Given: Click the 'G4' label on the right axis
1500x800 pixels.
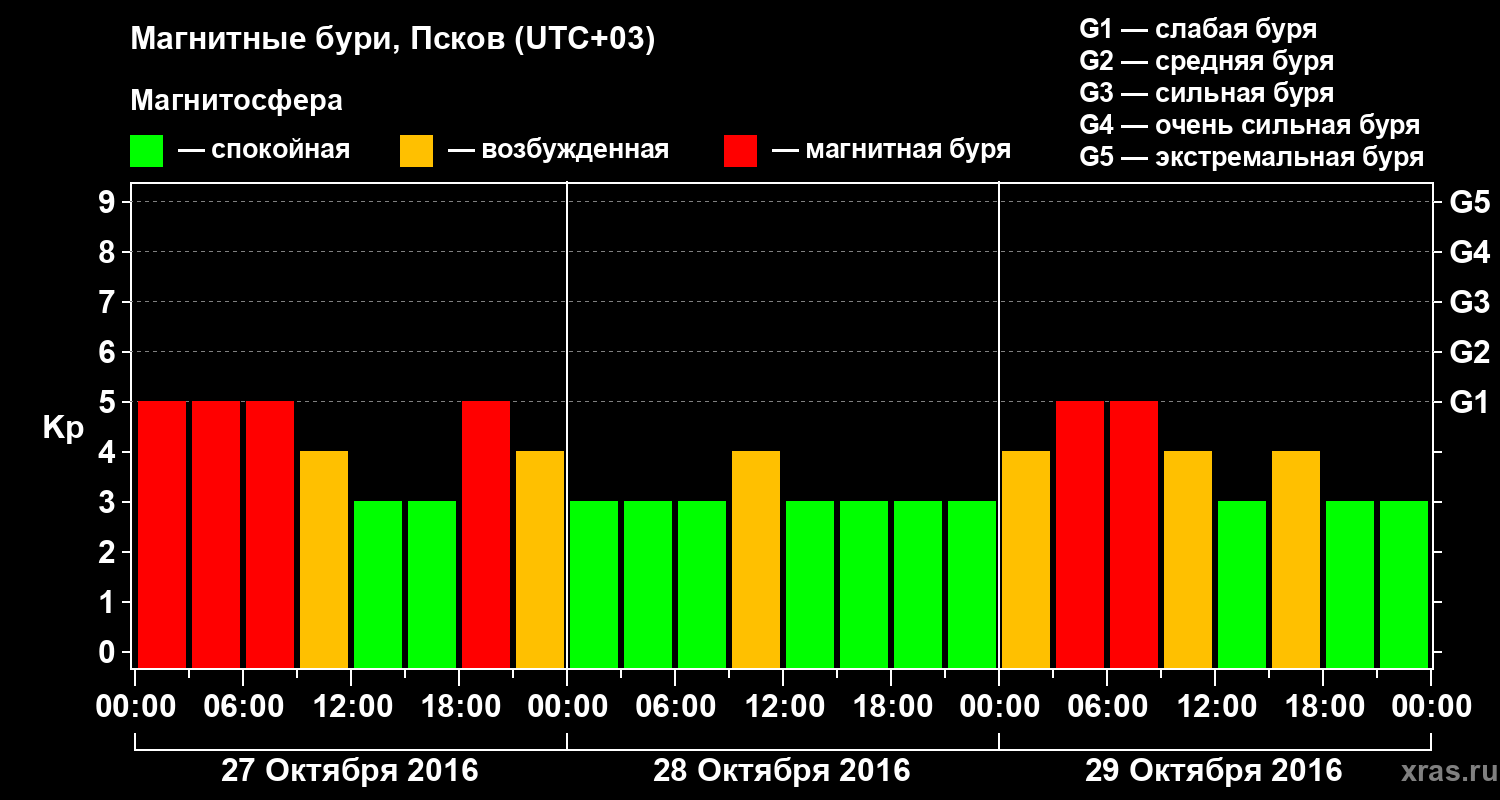Looking at the screenshot, I should point(1469,252).
